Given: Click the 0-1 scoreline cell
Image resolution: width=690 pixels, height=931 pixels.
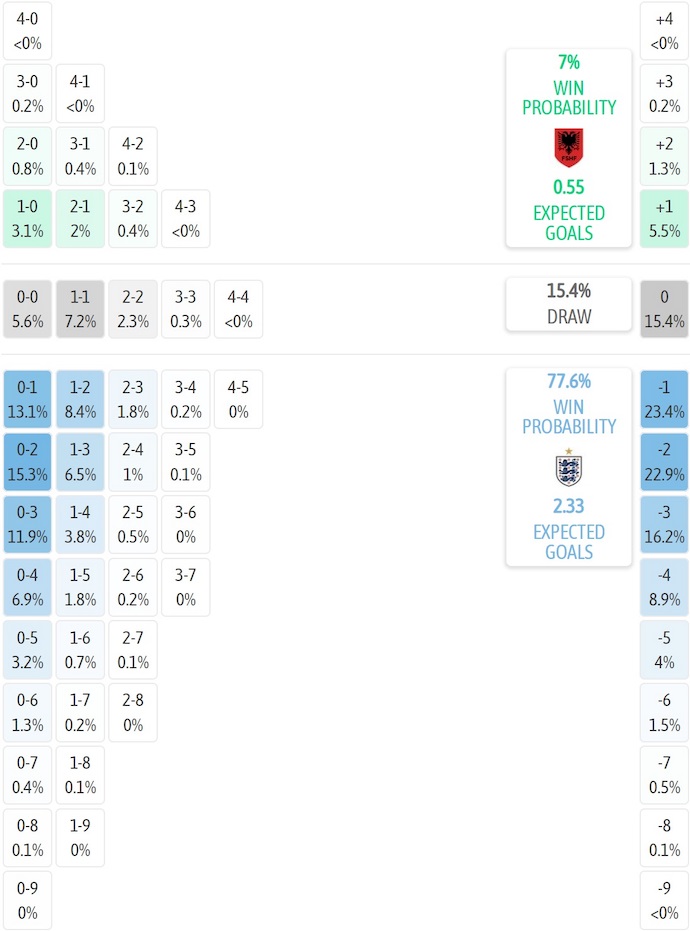Looking at the screenshot, I should click(x=28, y=400).
